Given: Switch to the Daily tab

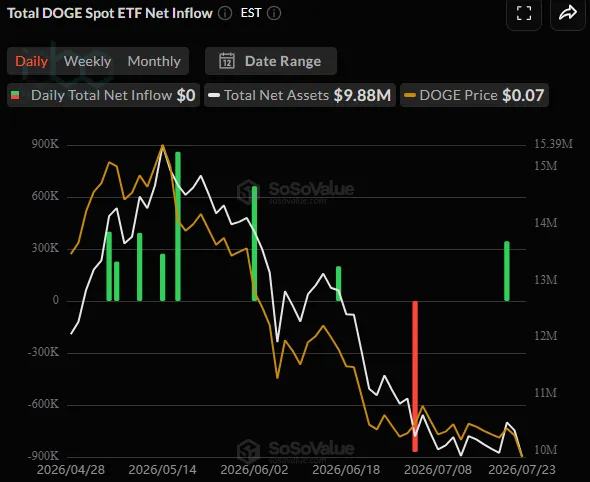Looking at the screenshot, I should [x=32, y=61].
